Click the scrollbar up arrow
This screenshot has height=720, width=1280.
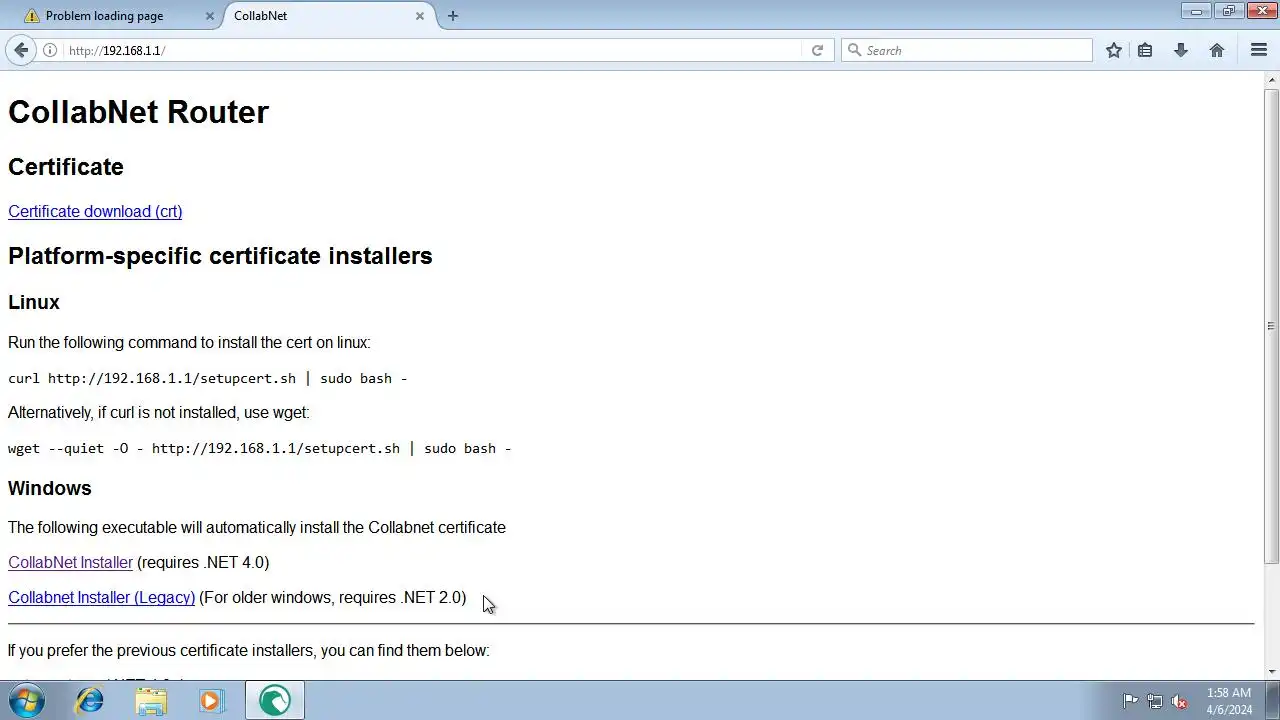[x=1271, y=79]
